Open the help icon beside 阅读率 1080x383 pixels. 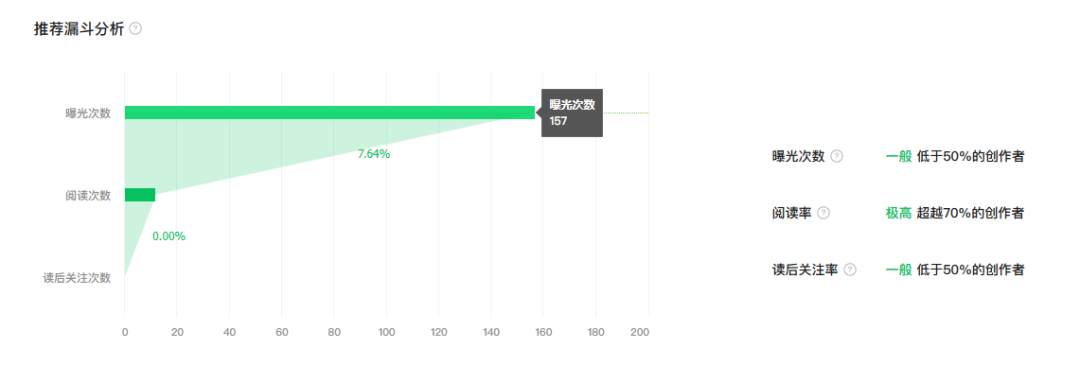click(x=823, y=213)
